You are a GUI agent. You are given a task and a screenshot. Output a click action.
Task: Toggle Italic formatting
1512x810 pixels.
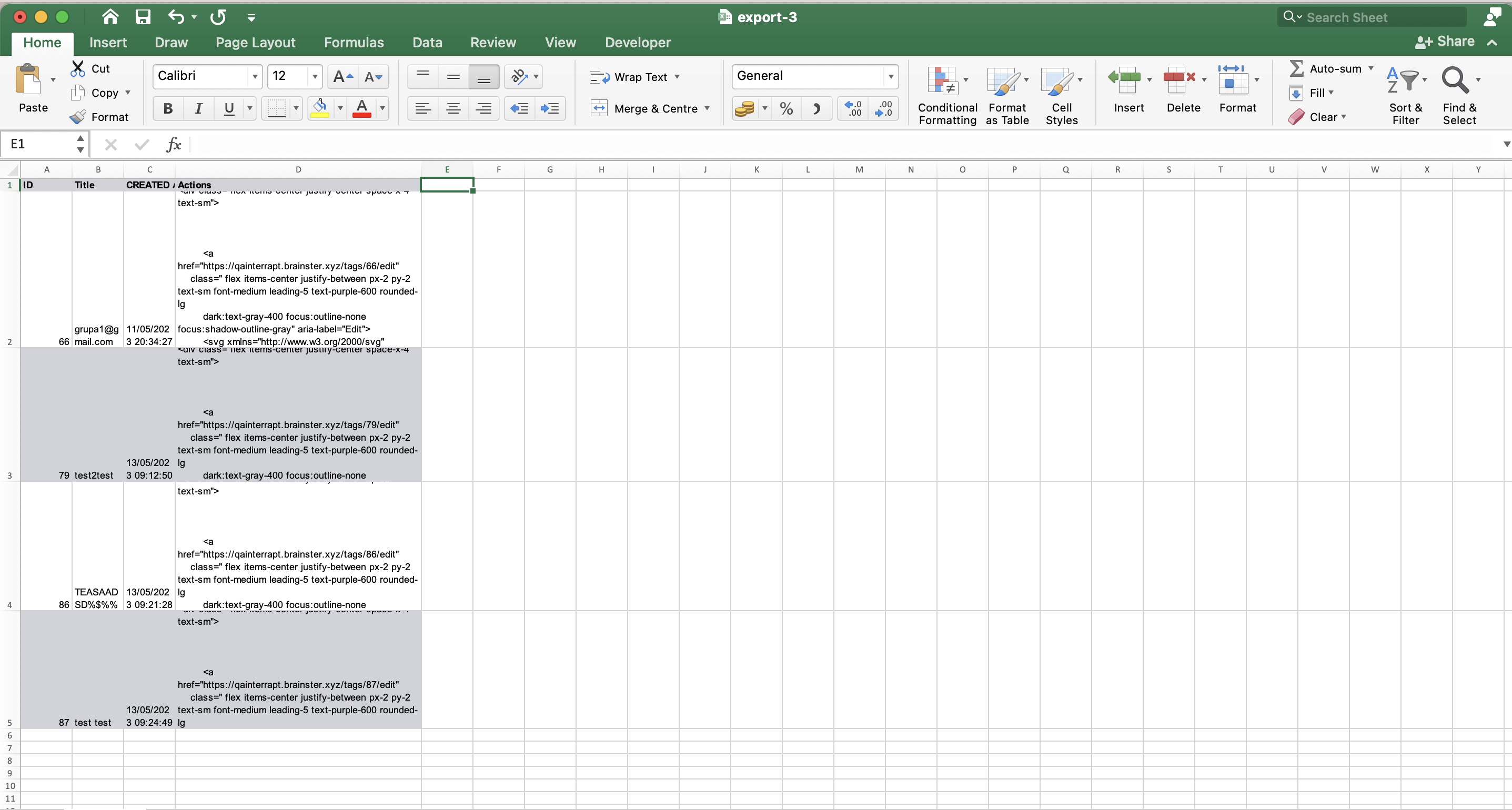pyautogui.click(x=198, y=108)
